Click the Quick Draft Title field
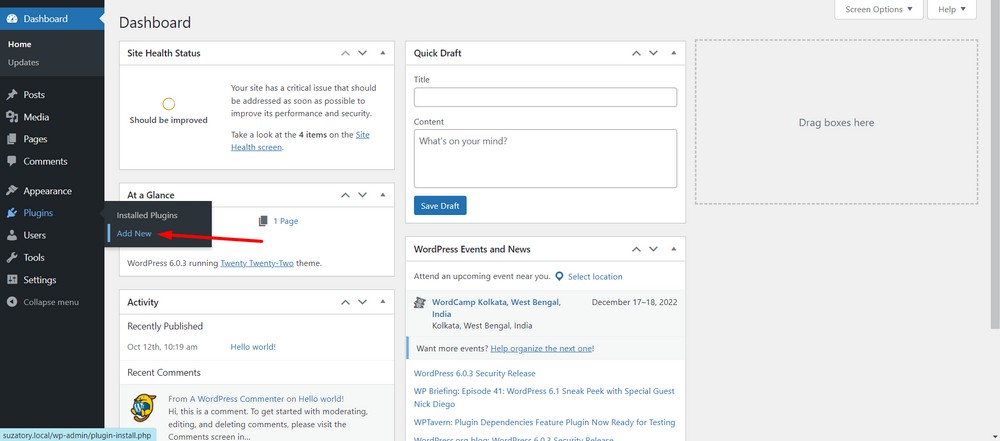The image size is (1000, 441). tap(545, 97)
